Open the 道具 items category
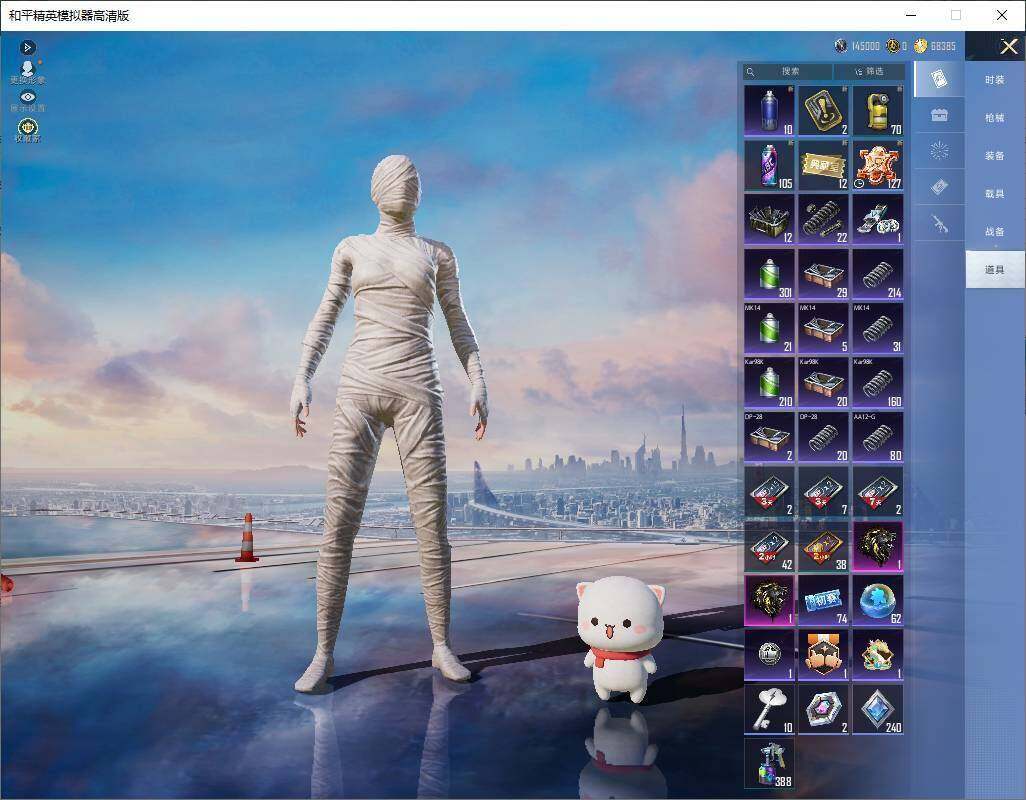 click(995, 270)
